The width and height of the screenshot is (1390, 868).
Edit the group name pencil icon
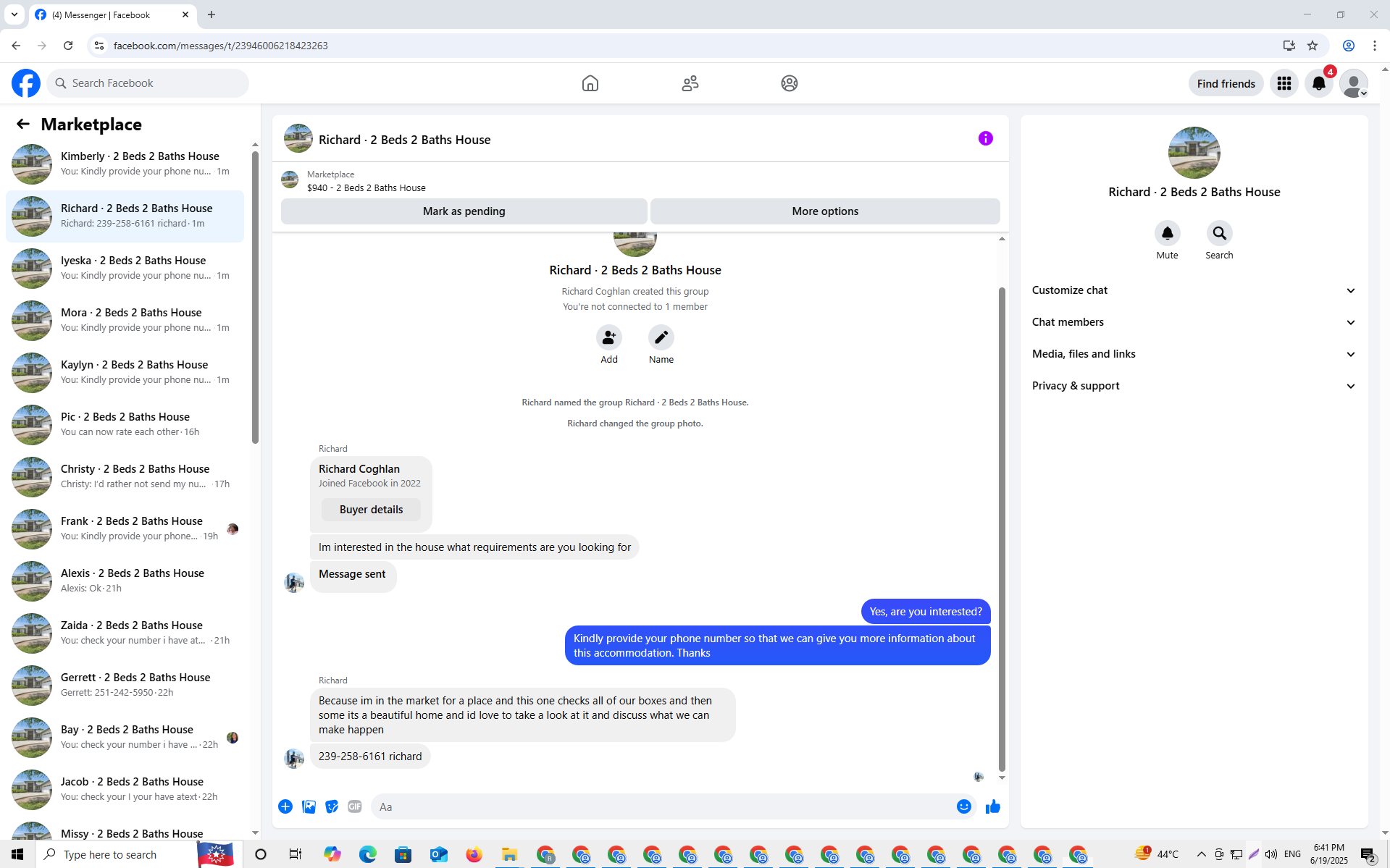pyautogui.click(x=661, y=337)
